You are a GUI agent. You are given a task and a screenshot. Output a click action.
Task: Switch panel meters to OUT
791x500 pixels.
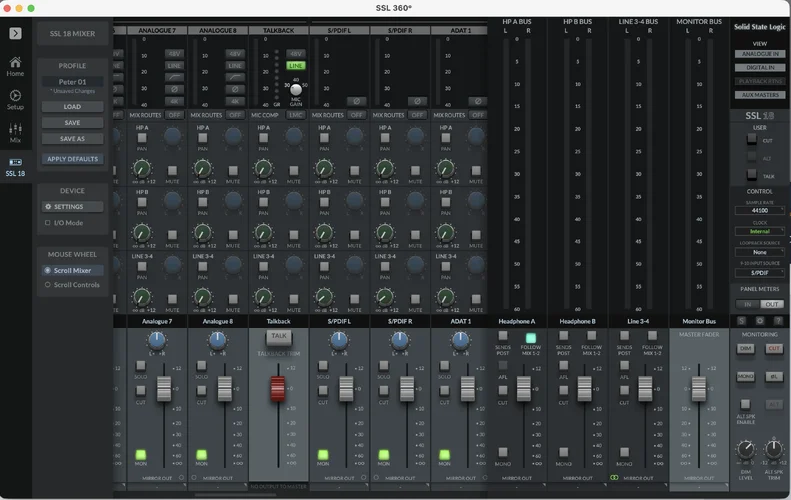[772, 304]
